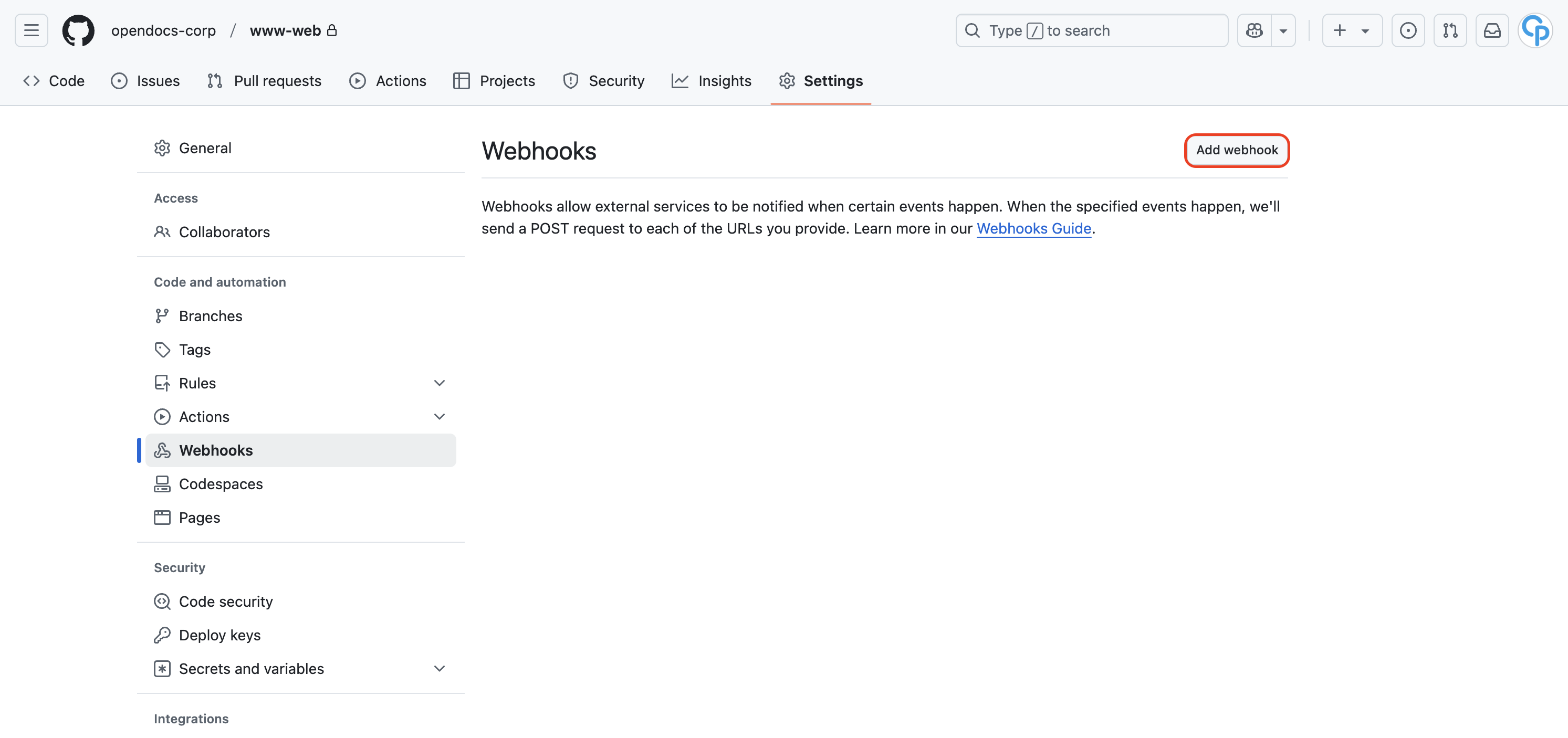Click the search input field
Viewport: 1568px width, 738px height.
pos(1091,30)
